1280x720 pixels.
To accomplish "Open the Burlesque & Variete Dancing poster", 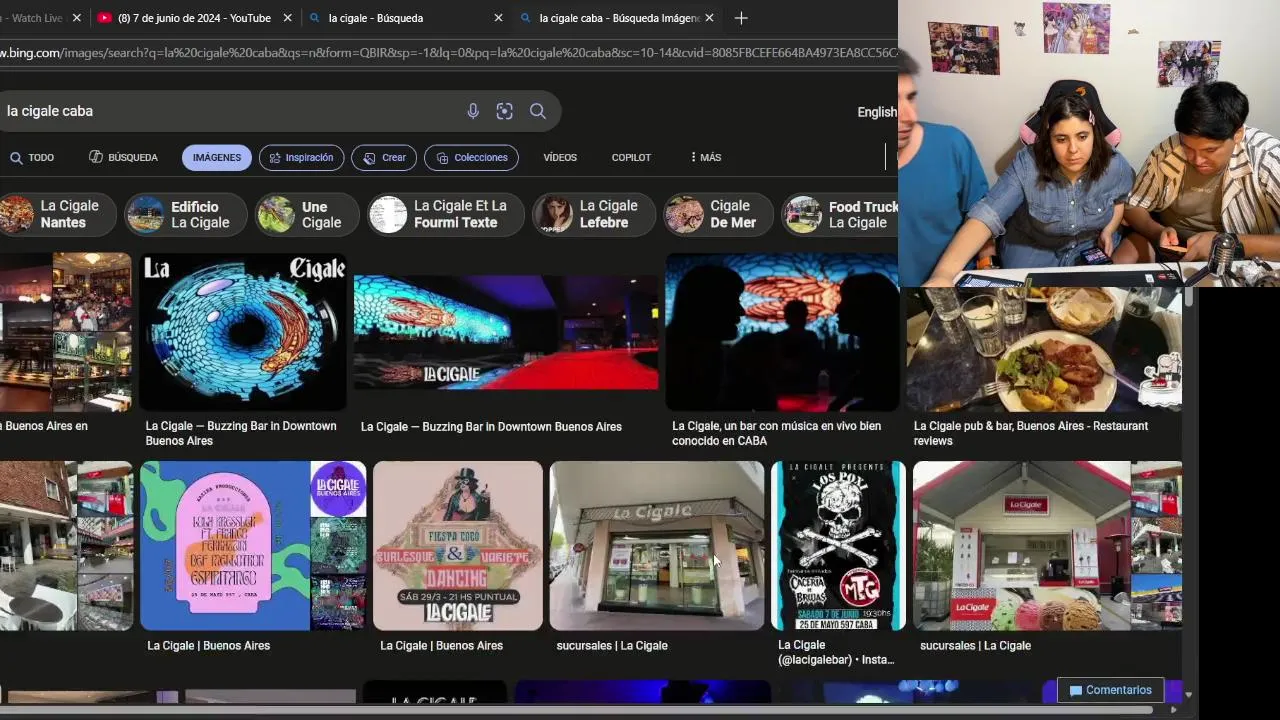I will (458, 545).
